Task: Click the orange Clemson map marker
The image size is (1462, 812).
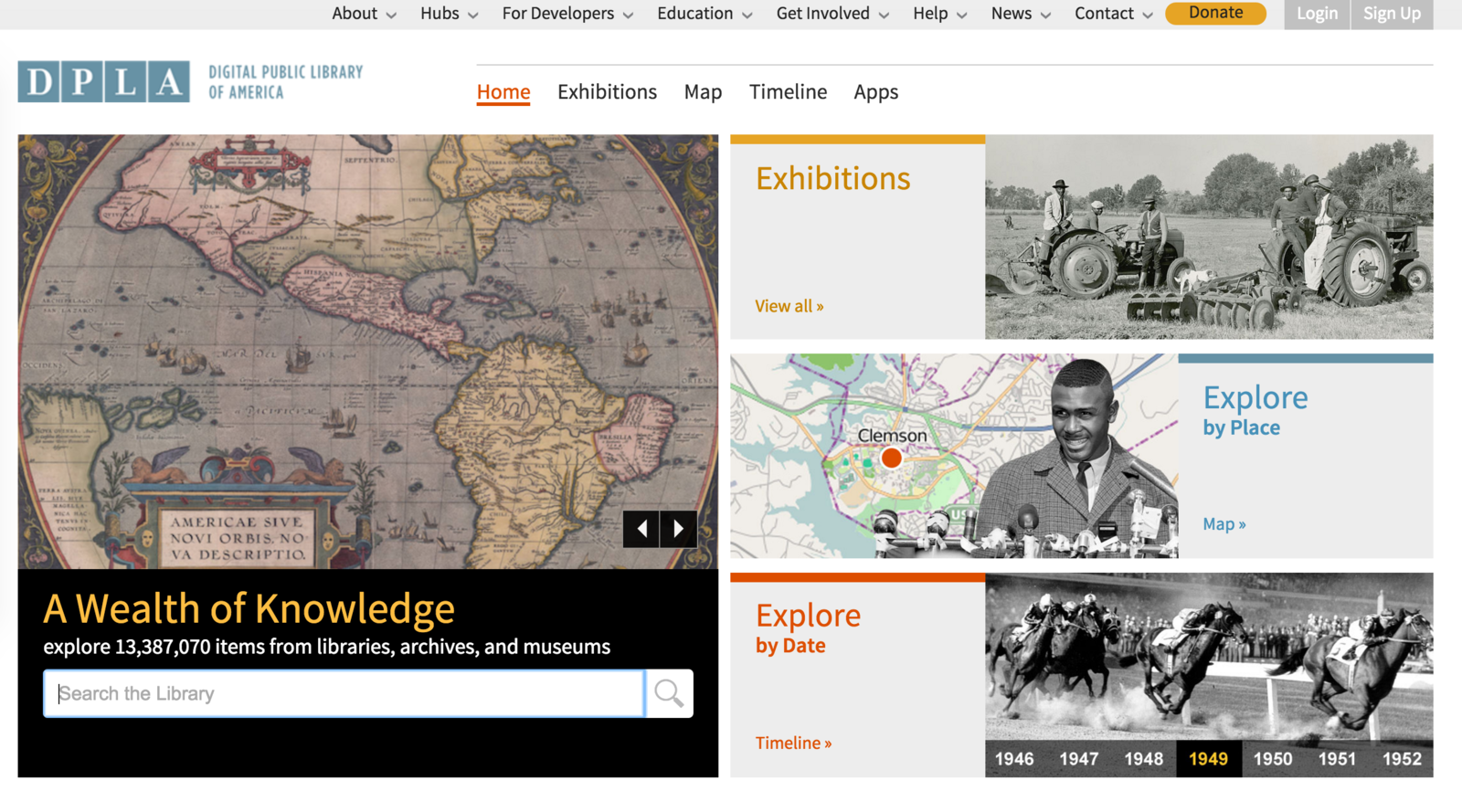Action: click(x=892, y=459)
